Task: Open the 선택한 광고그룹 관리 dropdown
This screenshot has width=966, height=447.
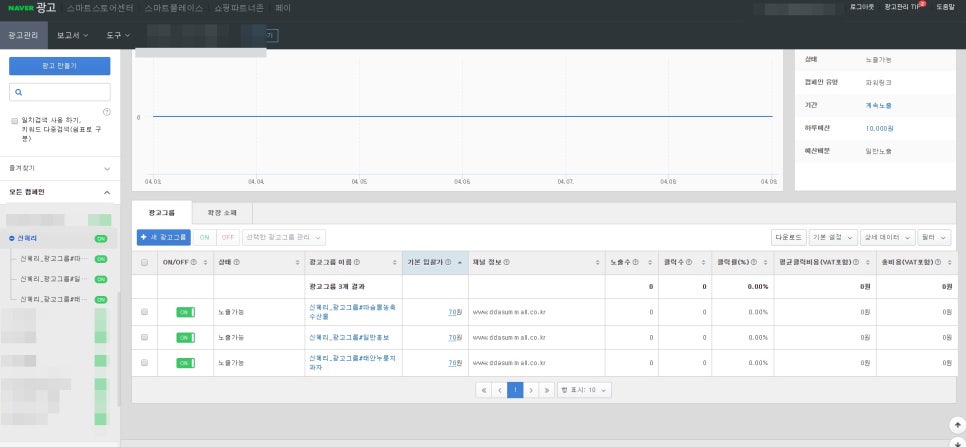Action: tap(284, 237)
